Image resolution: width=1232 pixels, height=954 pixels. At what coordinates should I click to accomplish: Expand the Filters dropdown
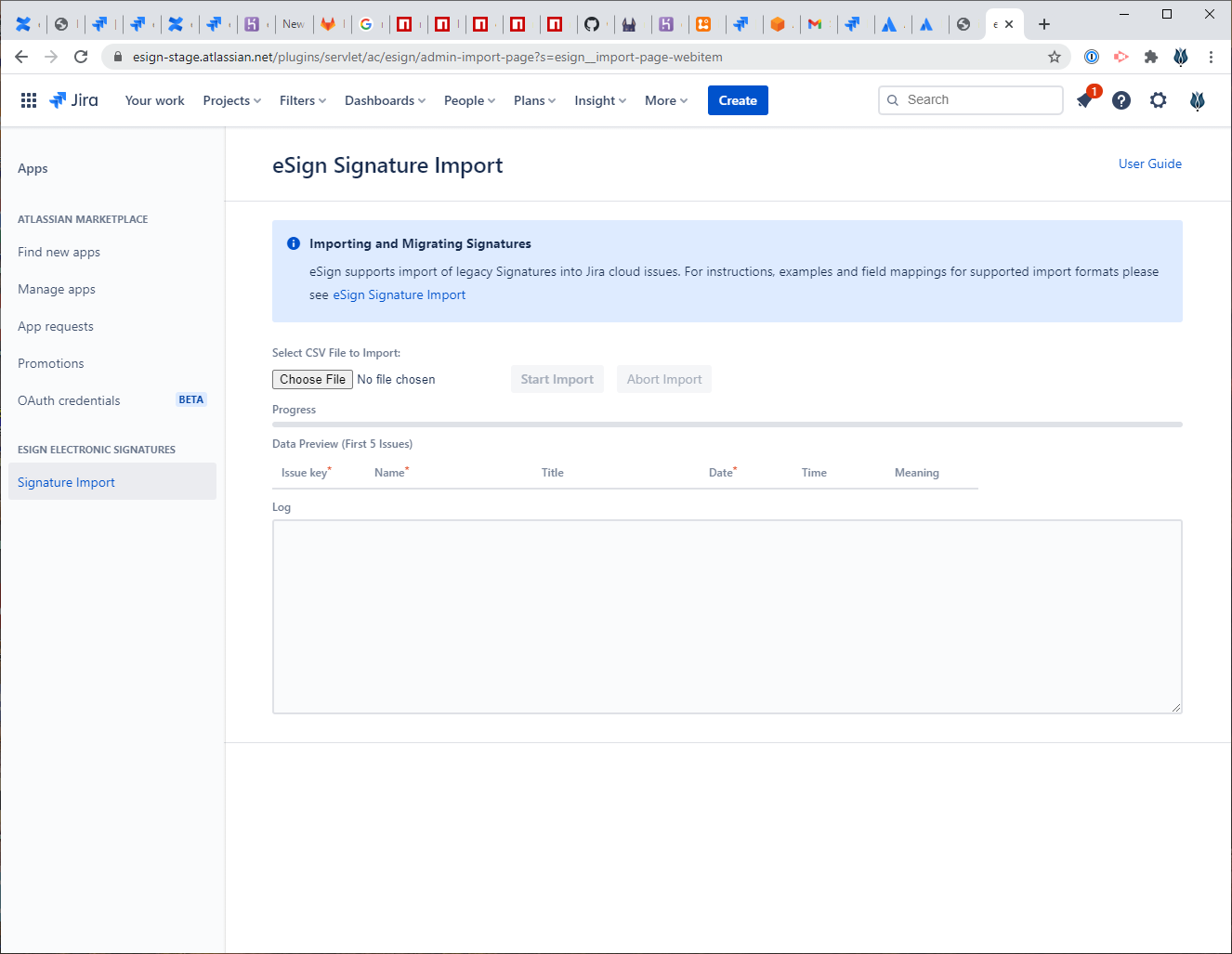302,100
